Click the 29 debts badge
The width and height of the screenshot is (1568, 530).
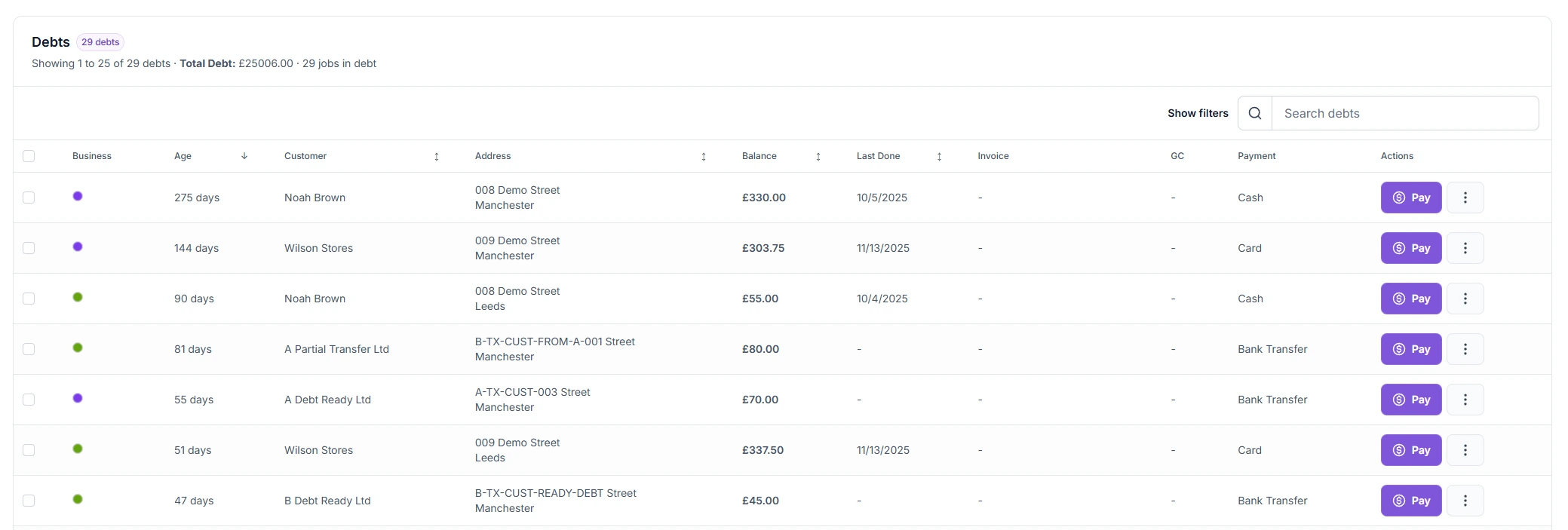pos(100,41)
